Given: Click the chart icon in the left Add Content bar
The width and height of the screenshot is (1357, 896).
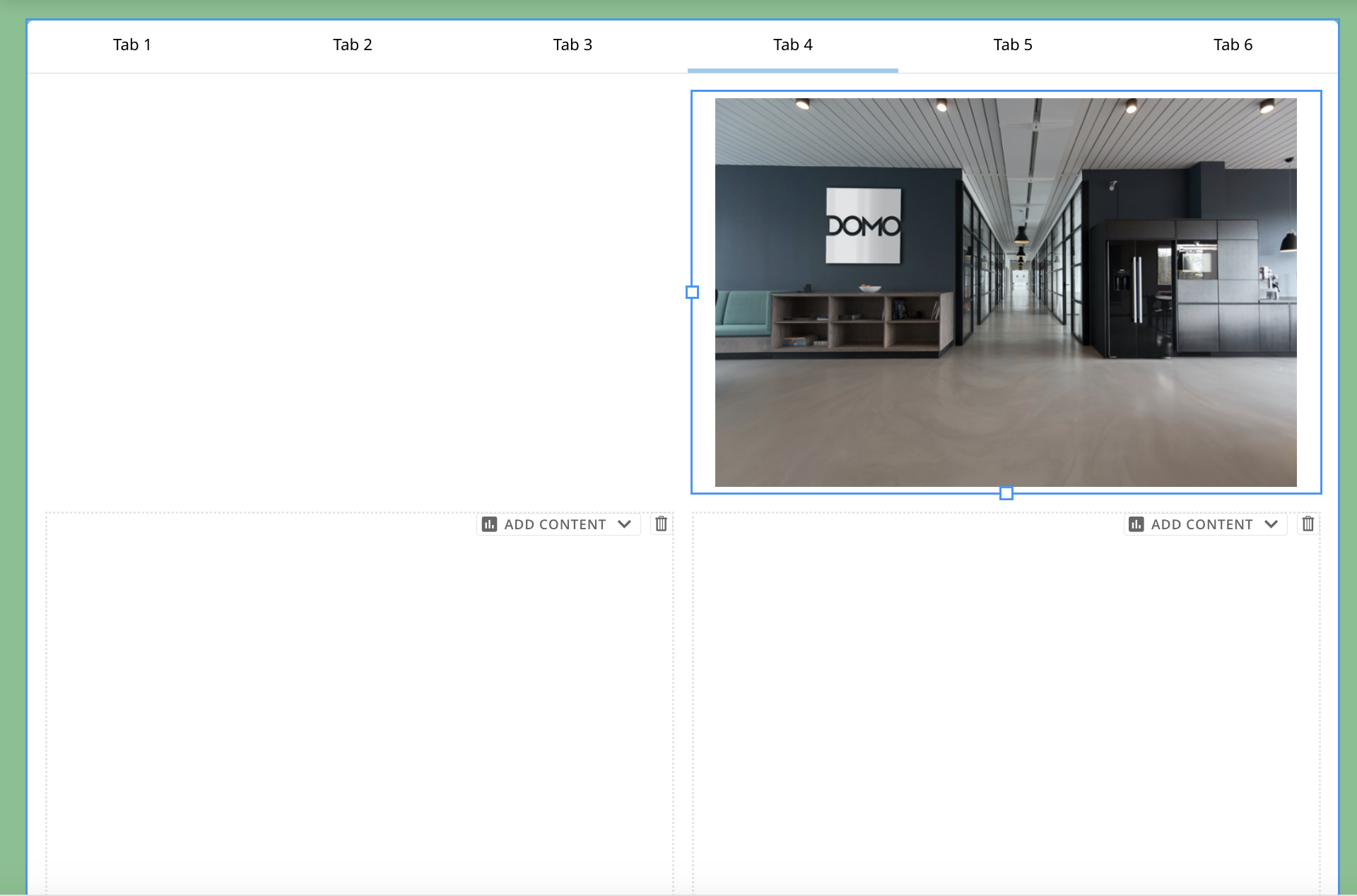Looking at the screenshot, I should [490, 524].
